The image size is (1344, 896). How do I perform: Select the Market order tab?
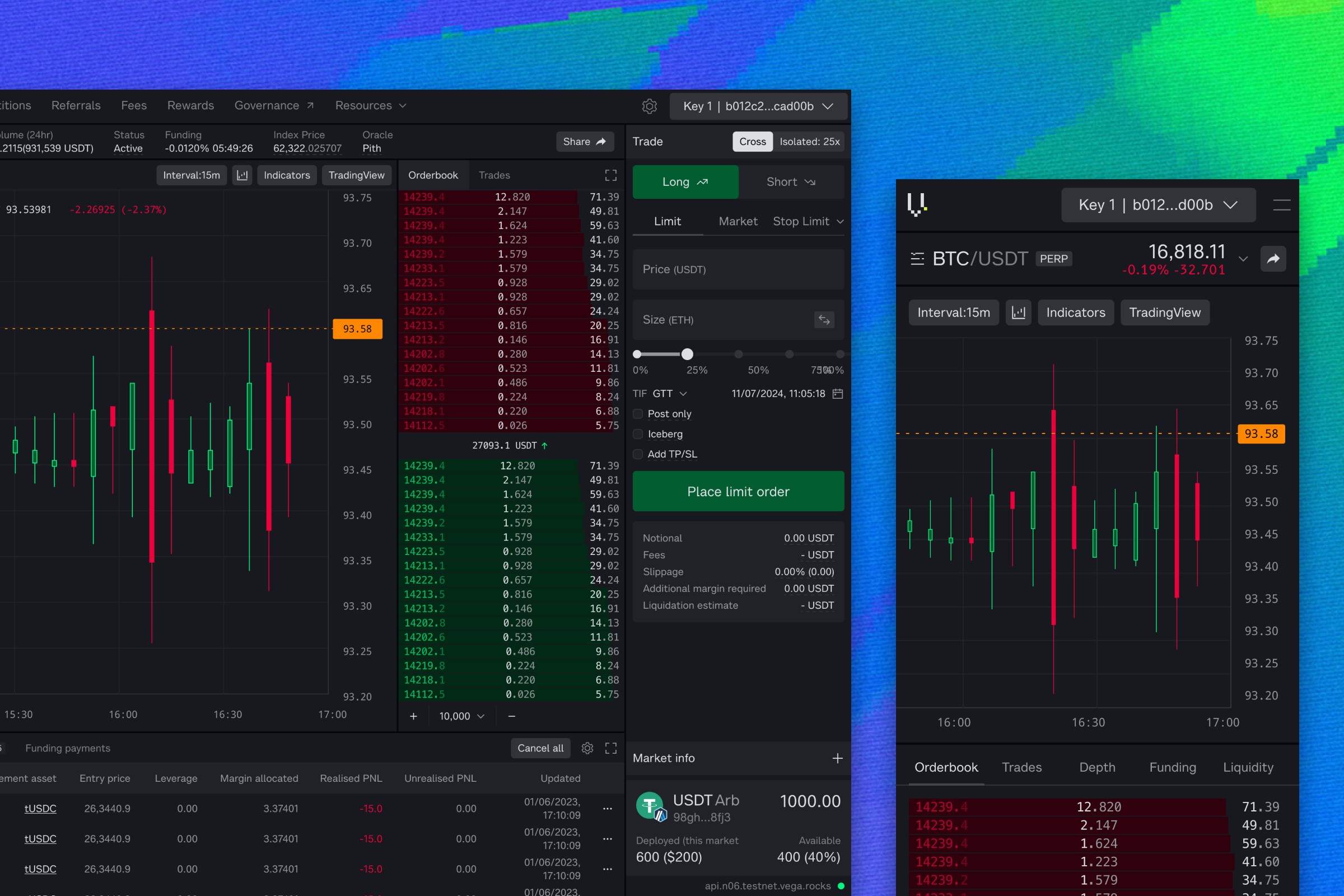(x=738, y=222)
